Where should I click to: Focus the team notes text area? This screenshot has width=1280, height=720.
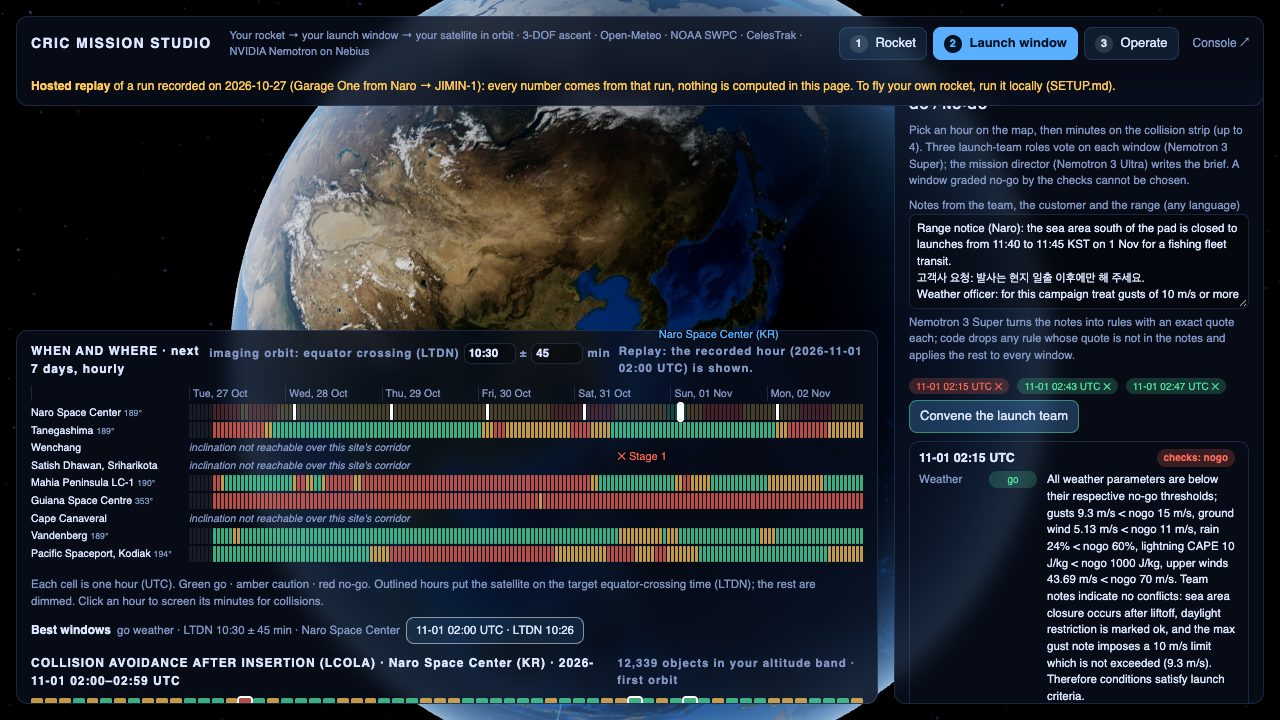1078,261
